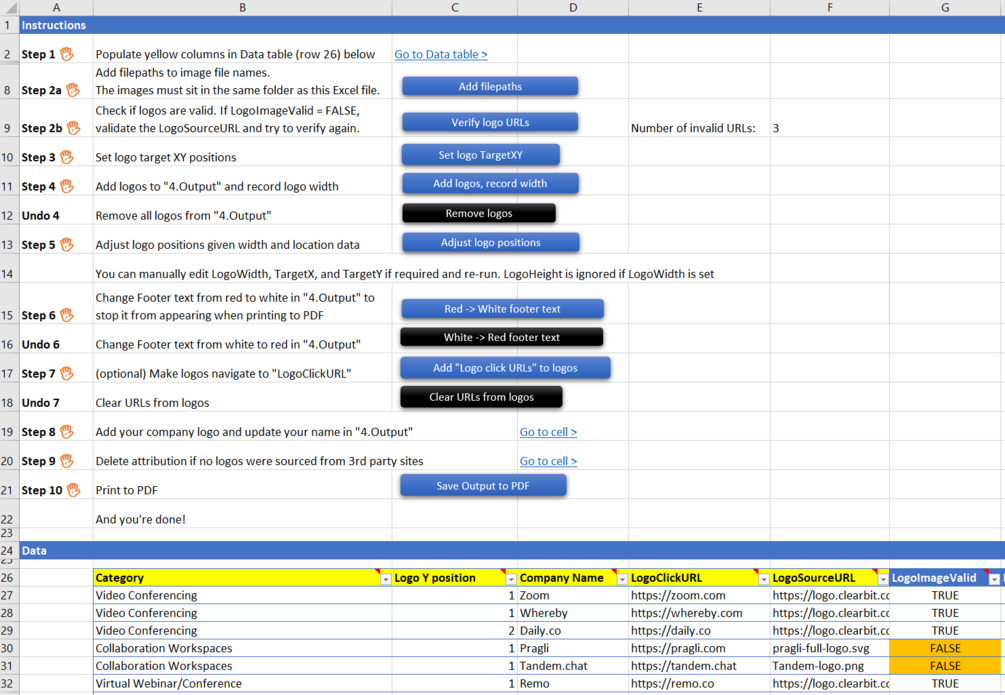Click the Set logo TargetXY button
1005x695 pixels.
coord(481,155)
